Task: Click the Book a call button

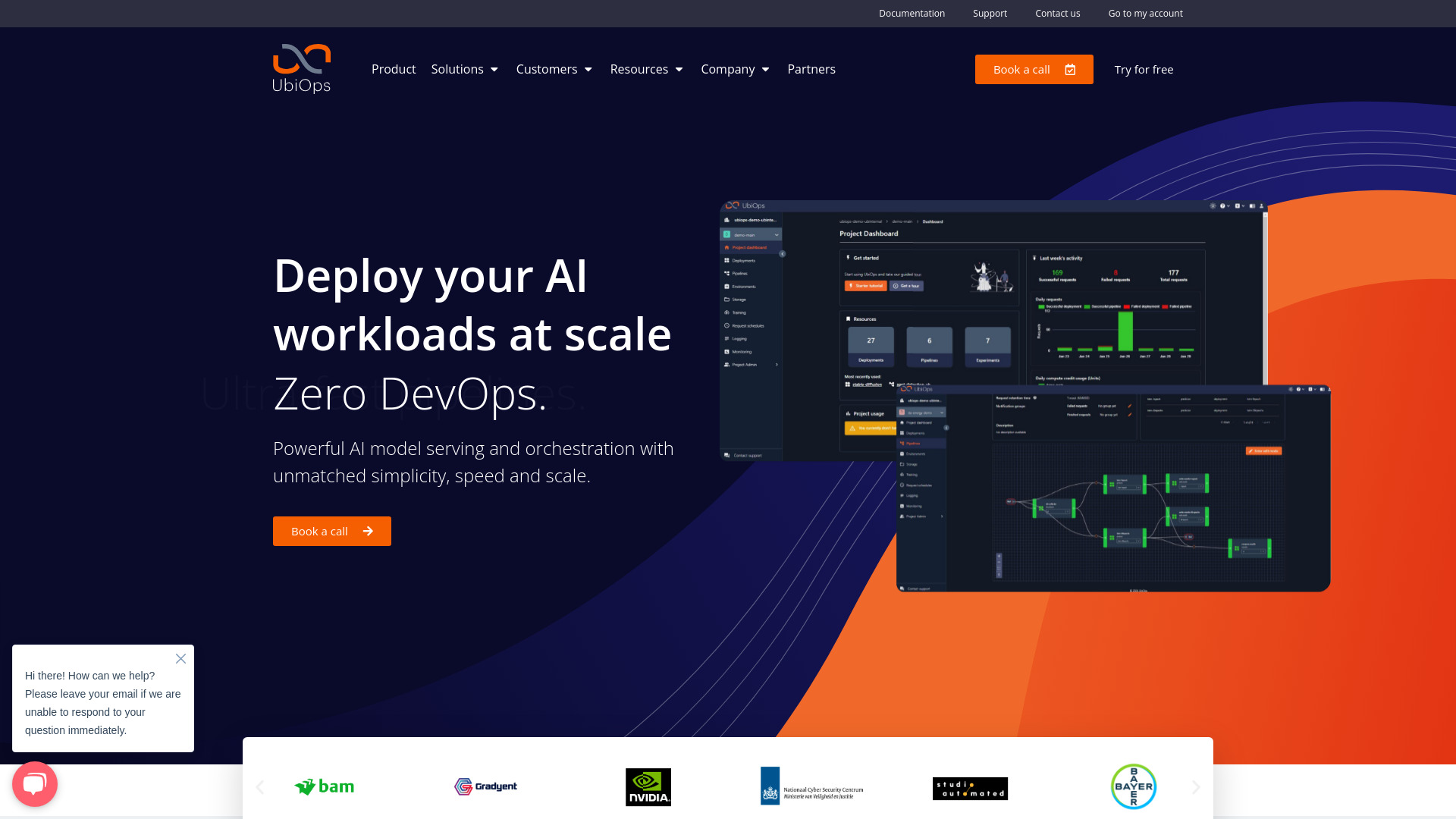Action: pyautogui.click(x=1034, y=69)
